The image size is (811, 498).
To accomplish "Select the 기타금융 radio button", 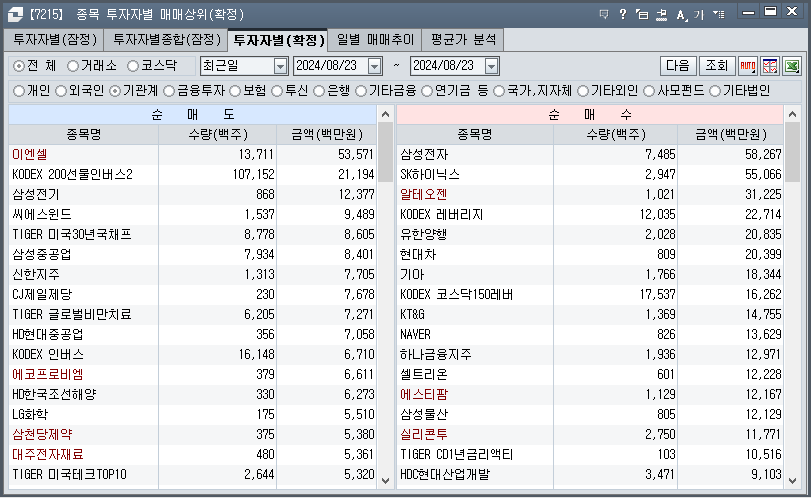I will [361, 91].
